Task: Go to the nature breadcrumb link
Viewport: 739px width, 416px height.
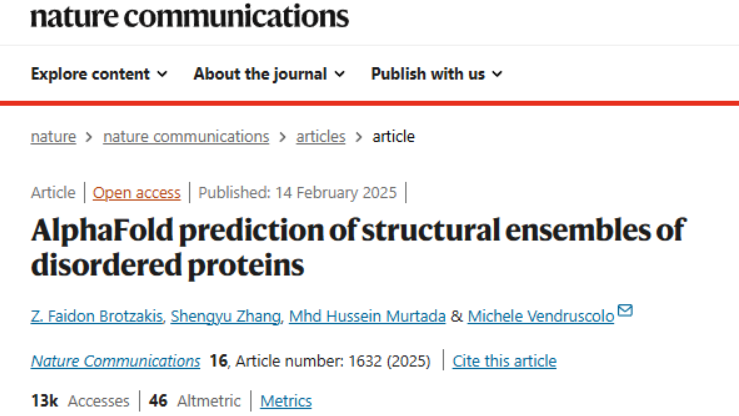Action: click(x=53, y=137)
